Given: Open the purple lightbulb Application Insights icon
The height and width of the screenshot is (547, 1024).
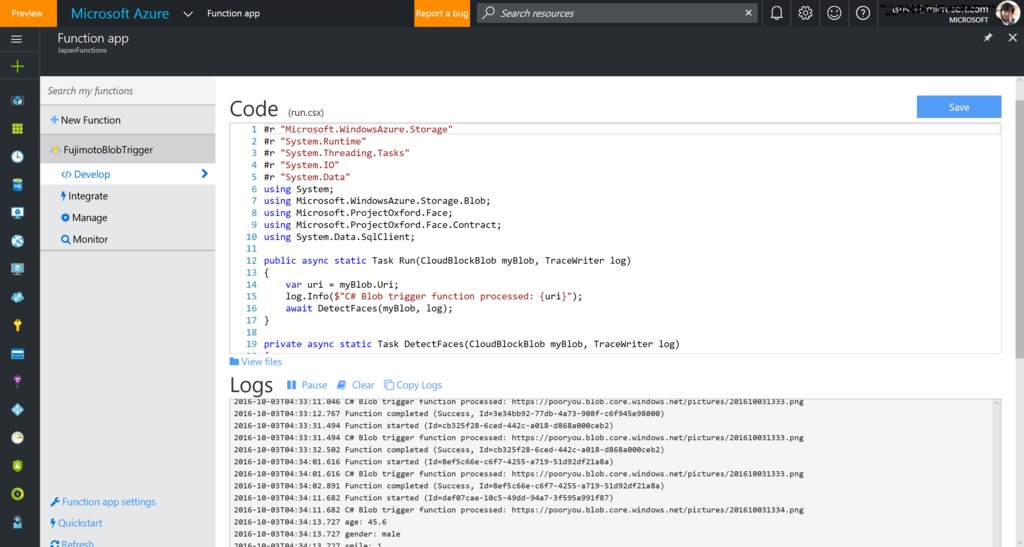Looking at the screenshot, I should (18, 381).
